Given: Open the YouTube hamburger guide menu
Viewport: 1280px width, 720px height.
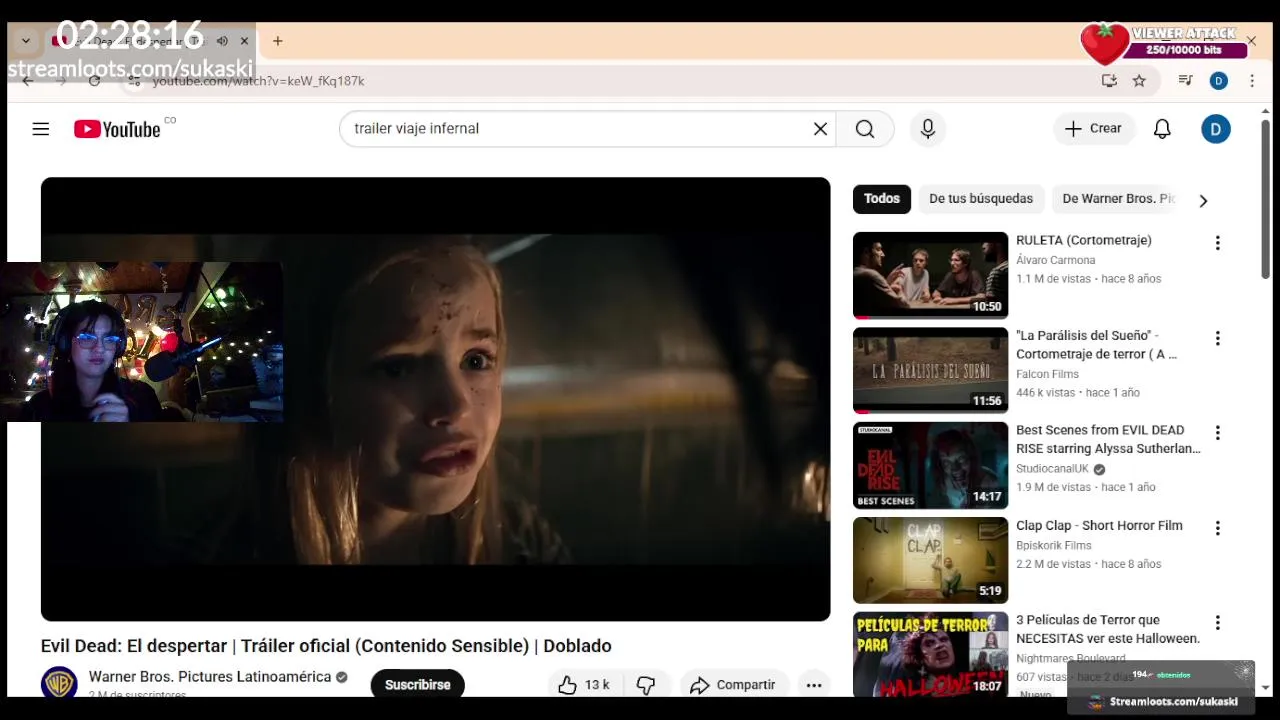Looking at the screenshot, I should tap(41, 129).
